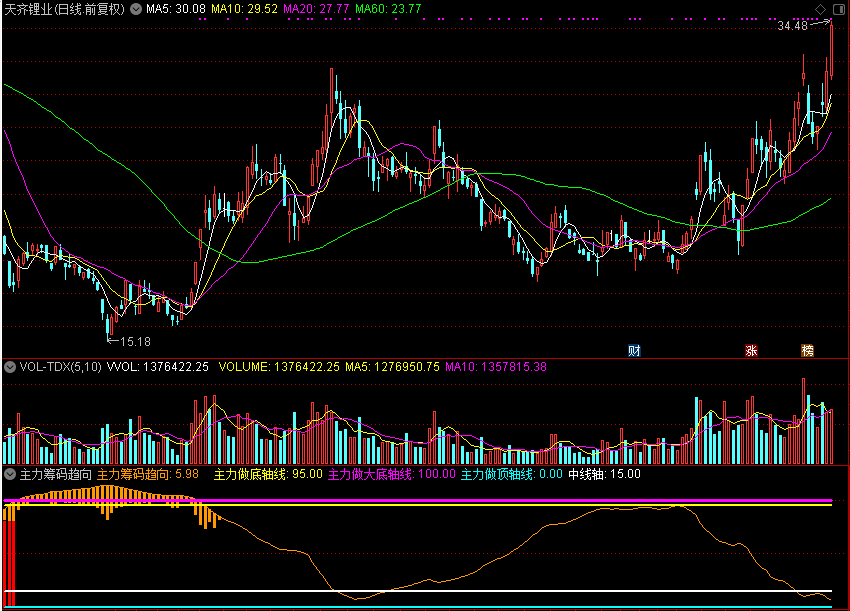Click the VVOL: 1376422.25 value
This screenshot has height=611, width=850.
coord(158,367)
